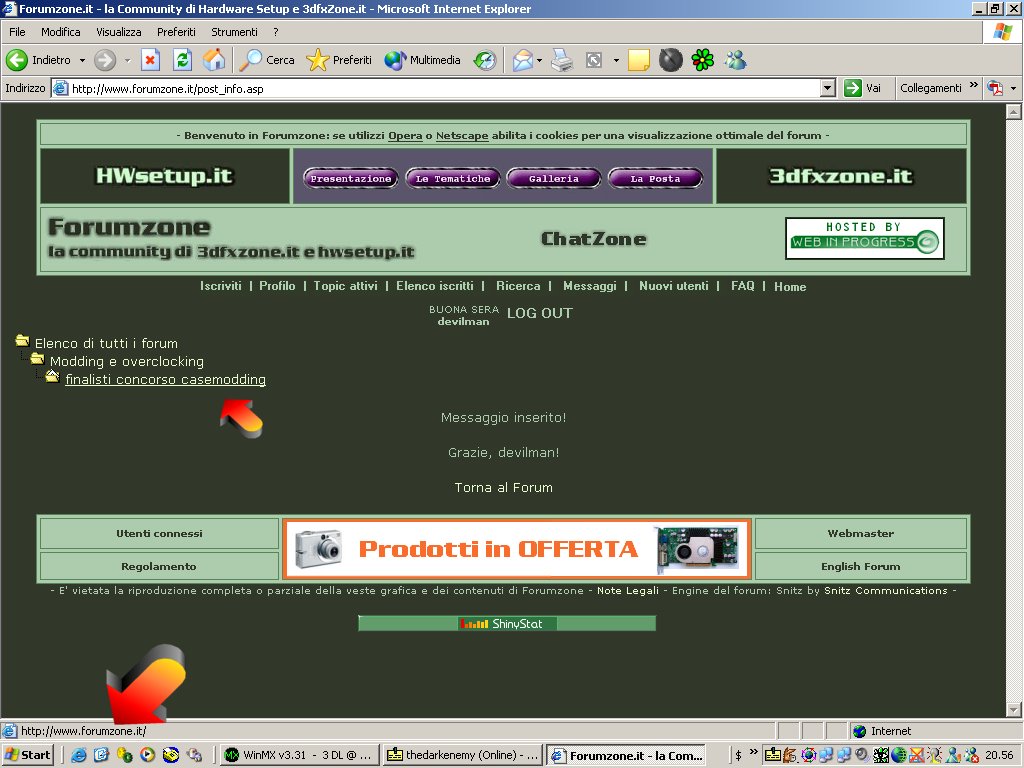Open ICQ green flower icon
1024x768 pixels.
[703, 60]
